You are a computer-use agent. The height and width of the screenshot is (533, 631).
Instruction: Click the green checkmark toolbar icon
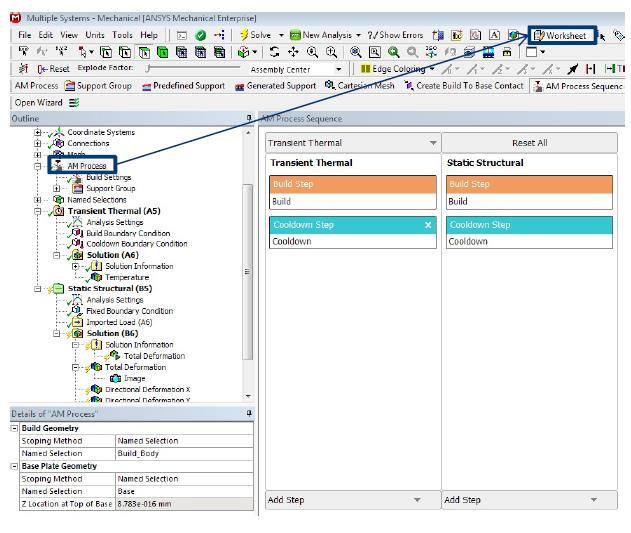[200, 35]
